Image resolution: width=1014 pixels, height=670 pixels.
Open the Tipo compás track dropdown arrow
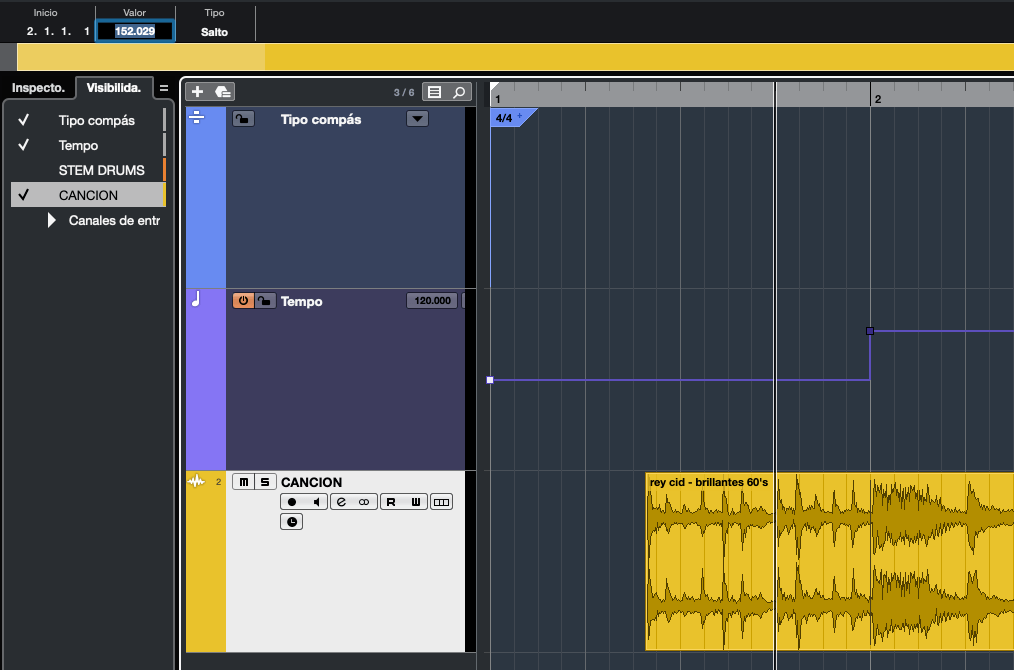click(417, 119)
